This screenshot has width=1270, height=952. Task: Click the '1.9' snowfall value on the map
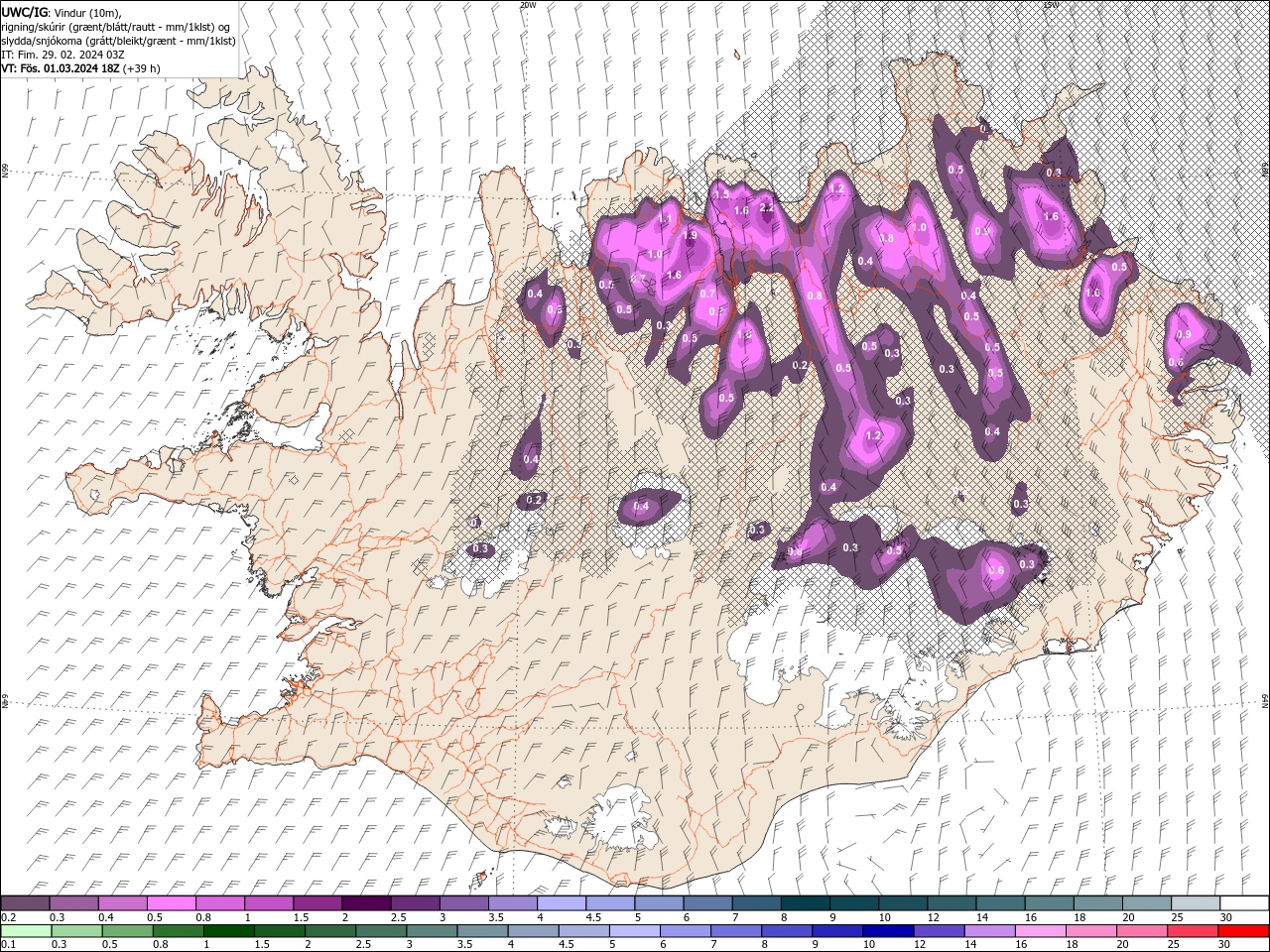click(x=691, y=235)
